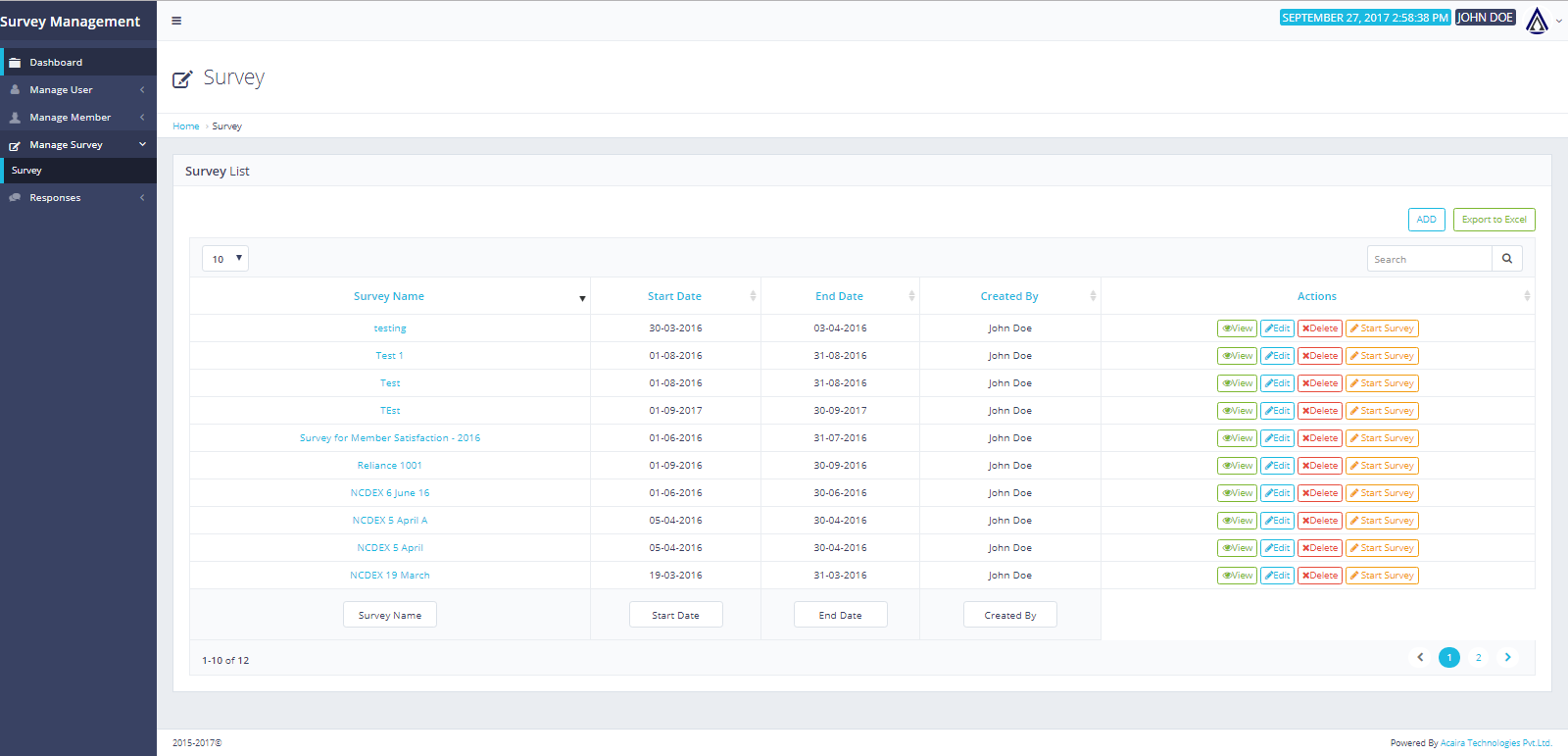Go to next page arrow in pagination
The height and width of the screenshot is (756, 1568).
click(x=1507, y=658)
